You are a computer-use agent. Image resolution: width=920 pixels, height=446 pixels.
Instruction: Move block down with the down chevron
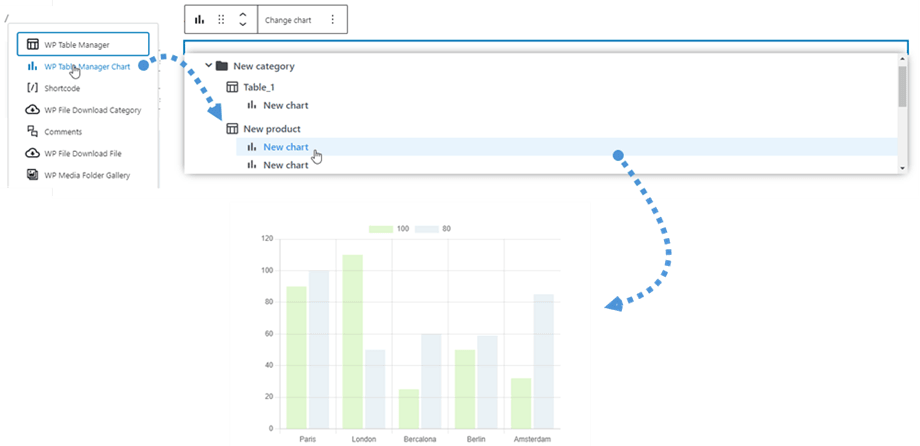[243, 26]
